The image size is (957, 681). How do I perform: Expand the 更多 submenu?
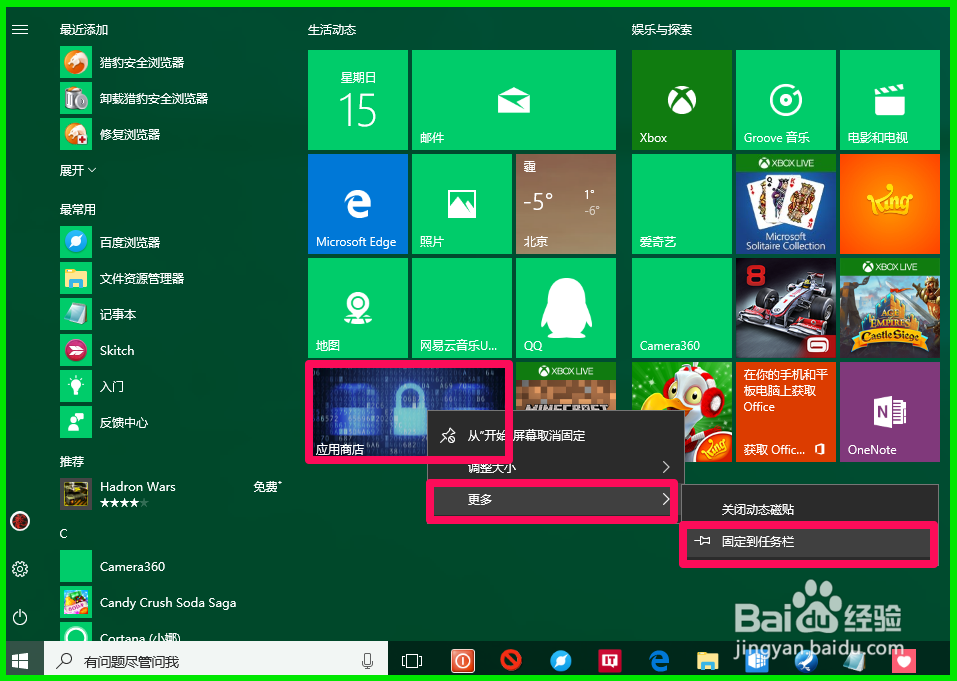pyautogui.click(x=552, y=500)
